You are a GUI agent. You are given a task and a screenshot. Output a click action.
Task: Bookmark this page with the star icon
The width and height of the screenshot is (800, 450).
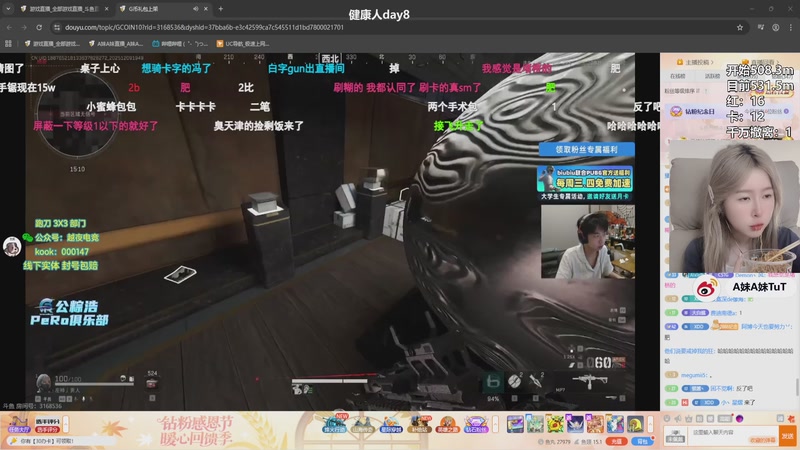(x=740, y=28)
